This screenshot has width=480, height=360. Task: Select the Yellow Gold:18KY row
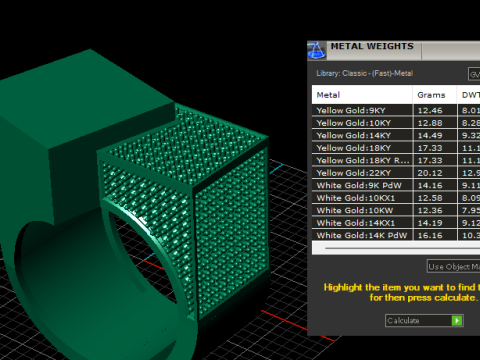click(396, 148)
